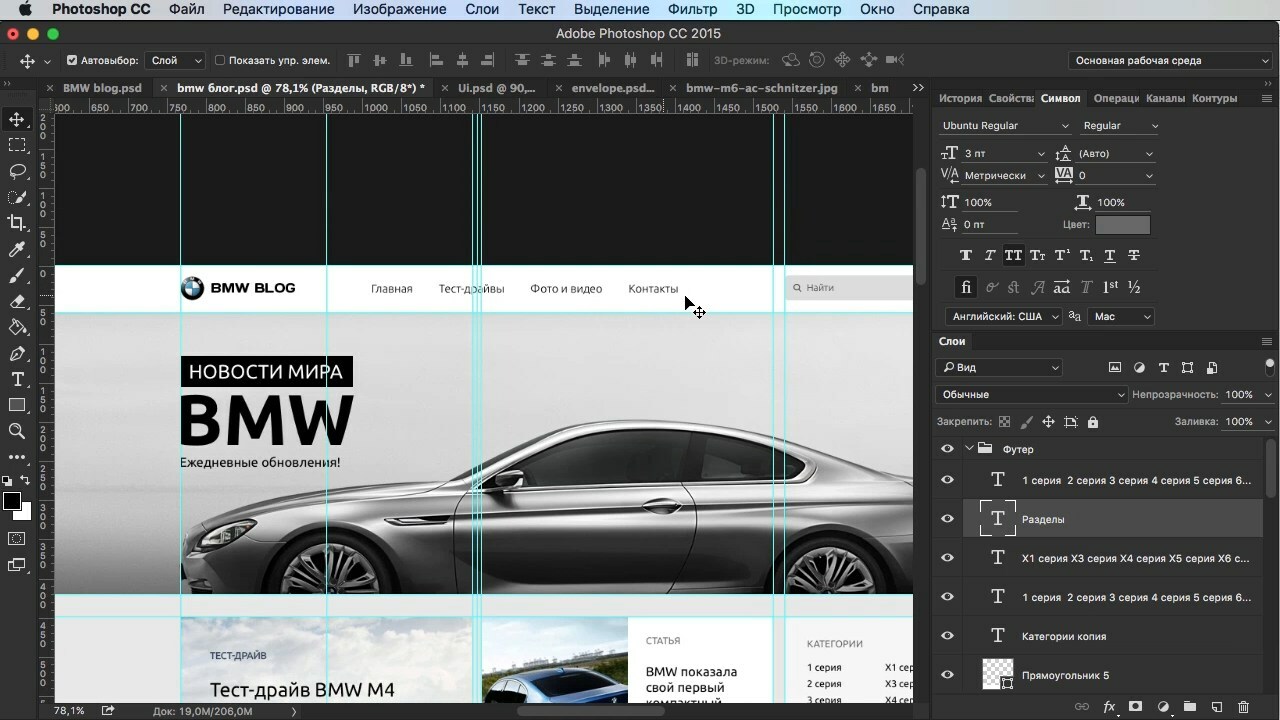The height and width of the screenshot is (720, 1280).
Task: Select the Crop tool
Action: pyautogui.click(x=17, y=223)
